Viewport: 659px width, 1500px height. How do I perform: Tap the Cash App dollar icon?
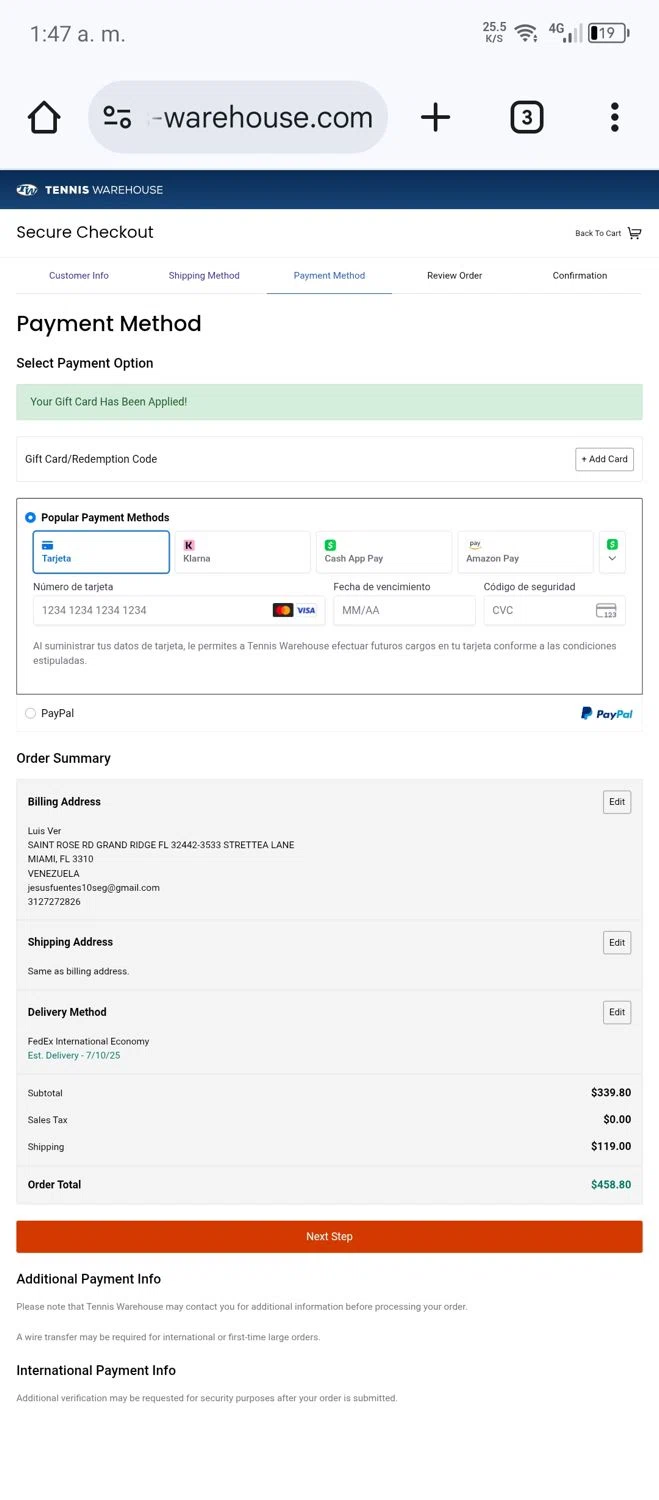coord(330,545)
